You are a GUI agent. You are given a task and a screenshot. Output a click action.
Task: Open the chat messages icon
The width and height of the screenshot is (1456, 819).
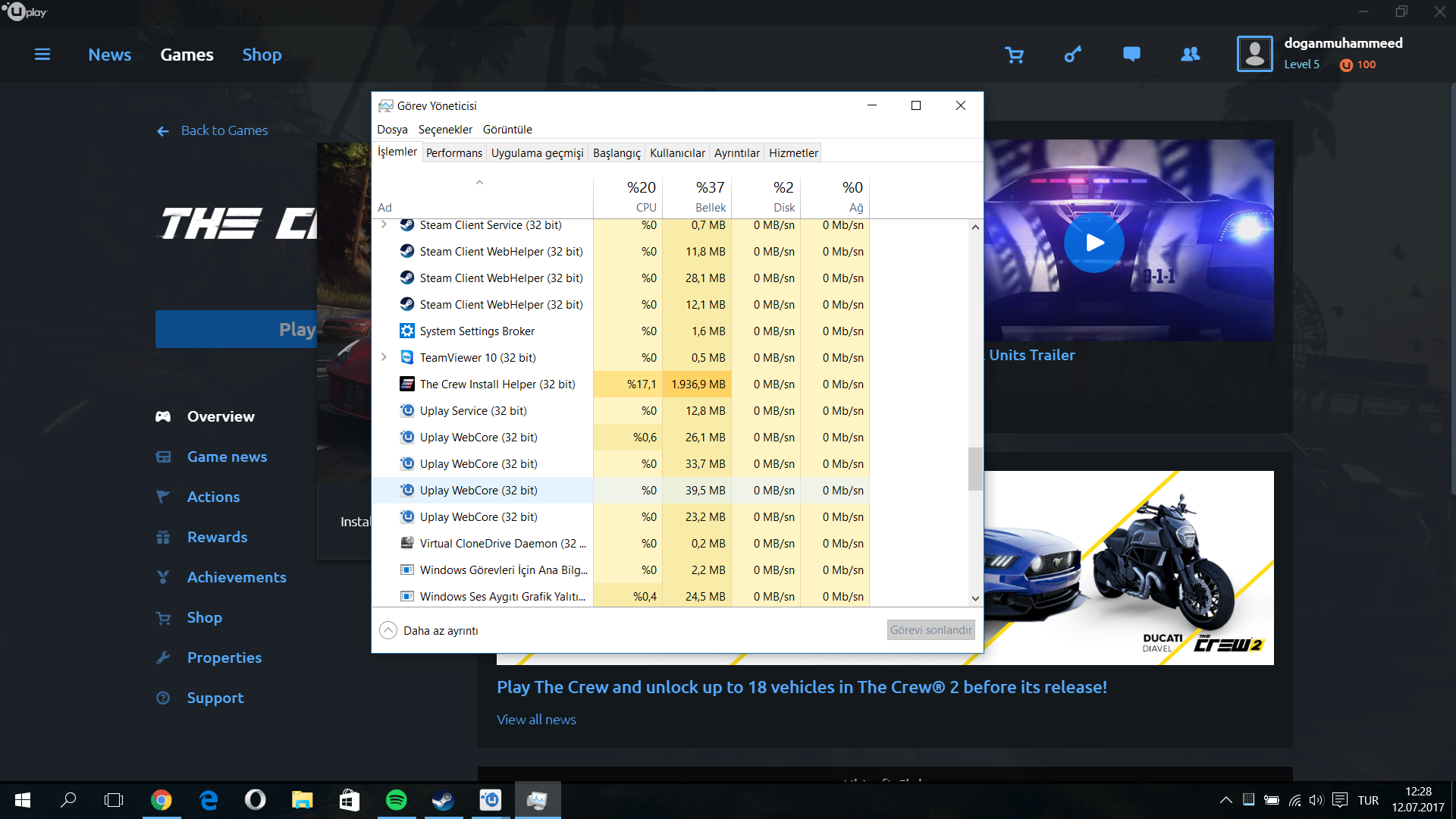tap(1131, 55)
